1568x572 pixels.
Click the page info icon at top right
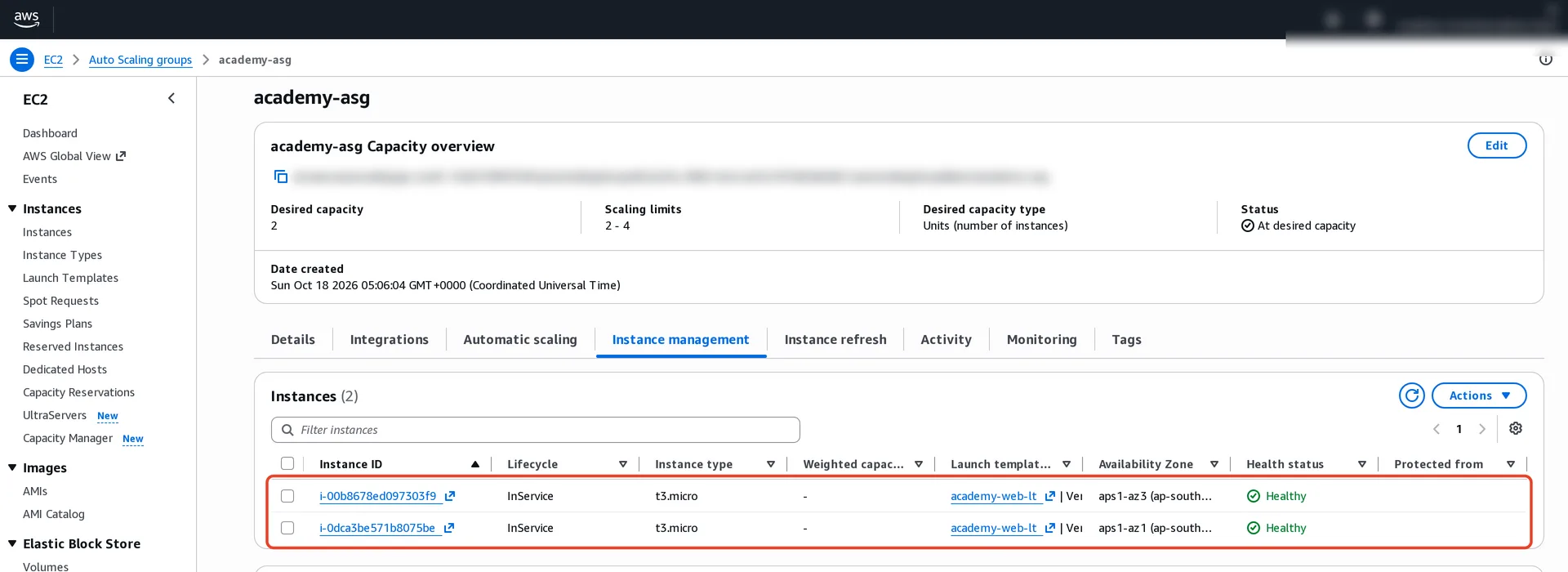pos(1545,60)
